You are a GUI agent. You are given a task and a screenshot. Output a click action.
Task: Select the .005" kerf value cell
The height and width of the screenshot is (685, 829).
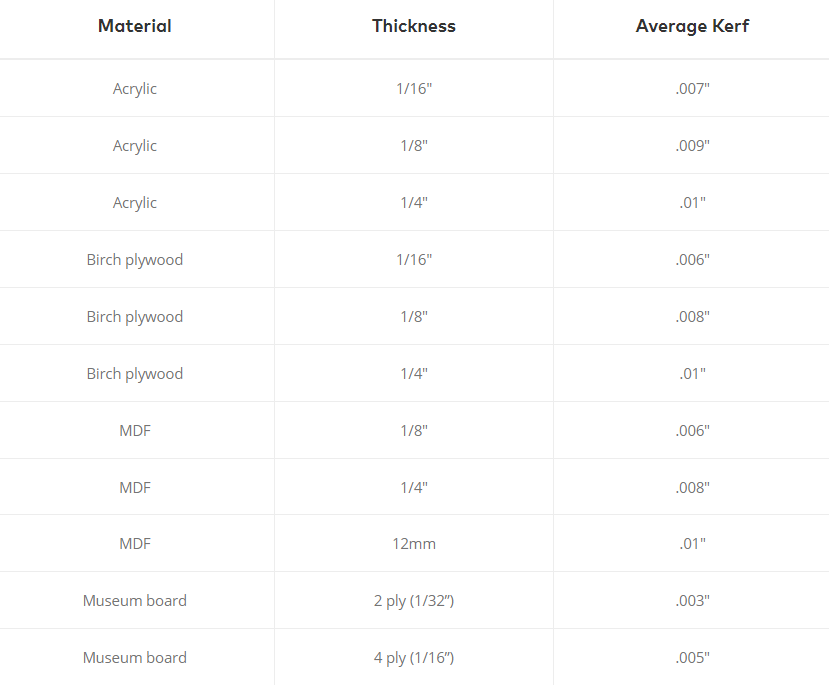(692, 658)
